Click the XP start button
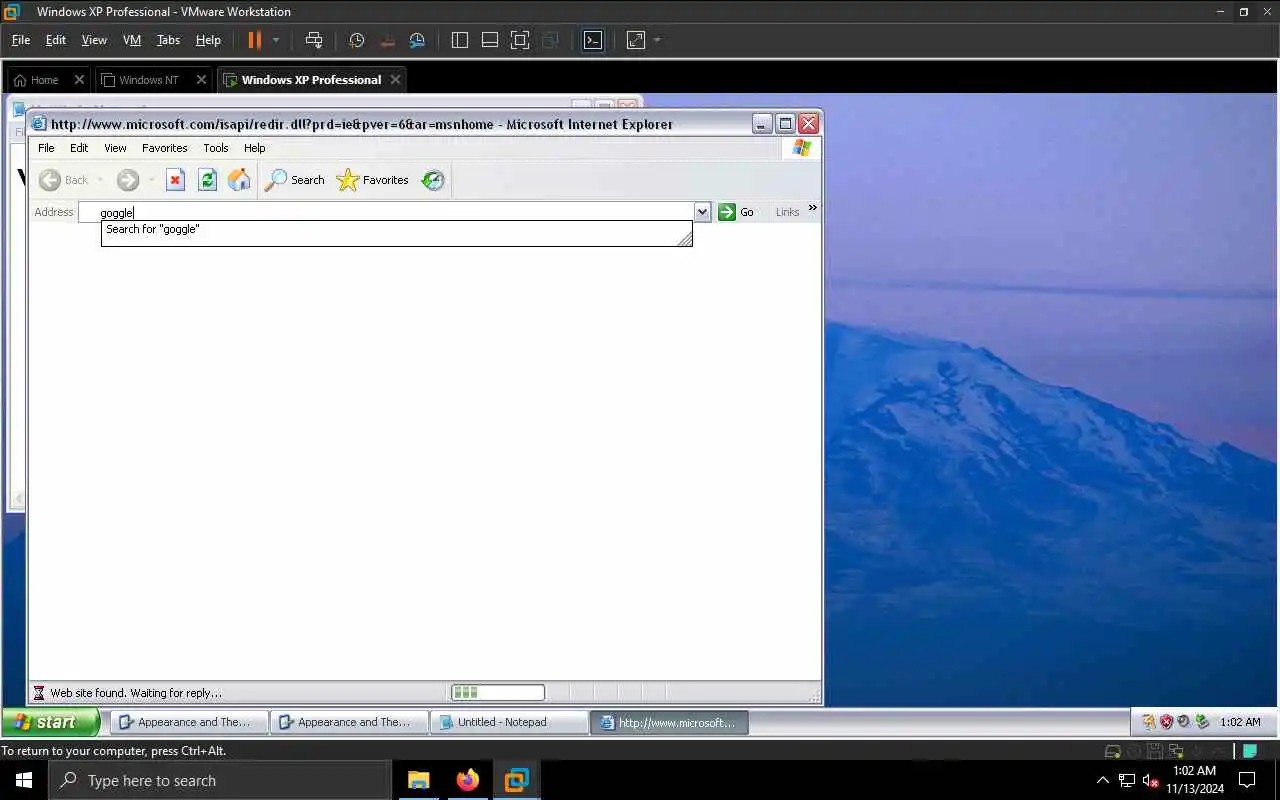This screenshot has height=800, width=1280. 50,722
